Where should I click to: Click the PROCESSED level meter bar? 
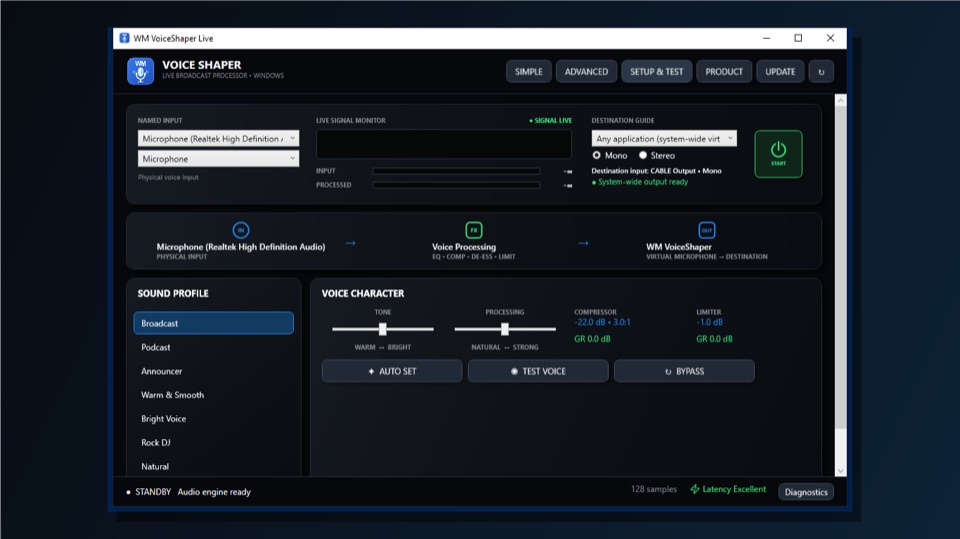456,185
